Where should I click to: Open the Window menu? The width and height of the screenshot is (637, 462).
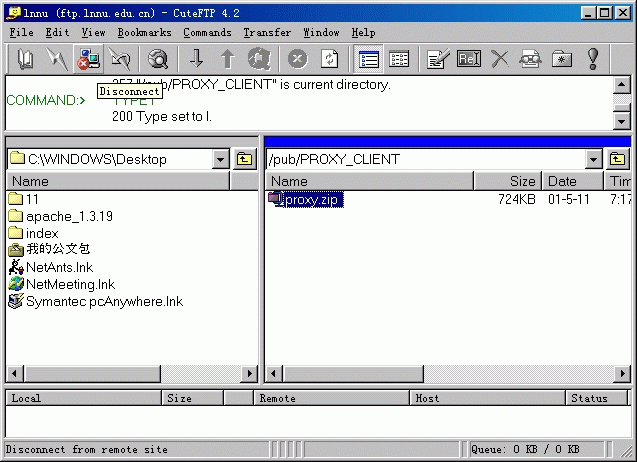(x=321, y=33)
